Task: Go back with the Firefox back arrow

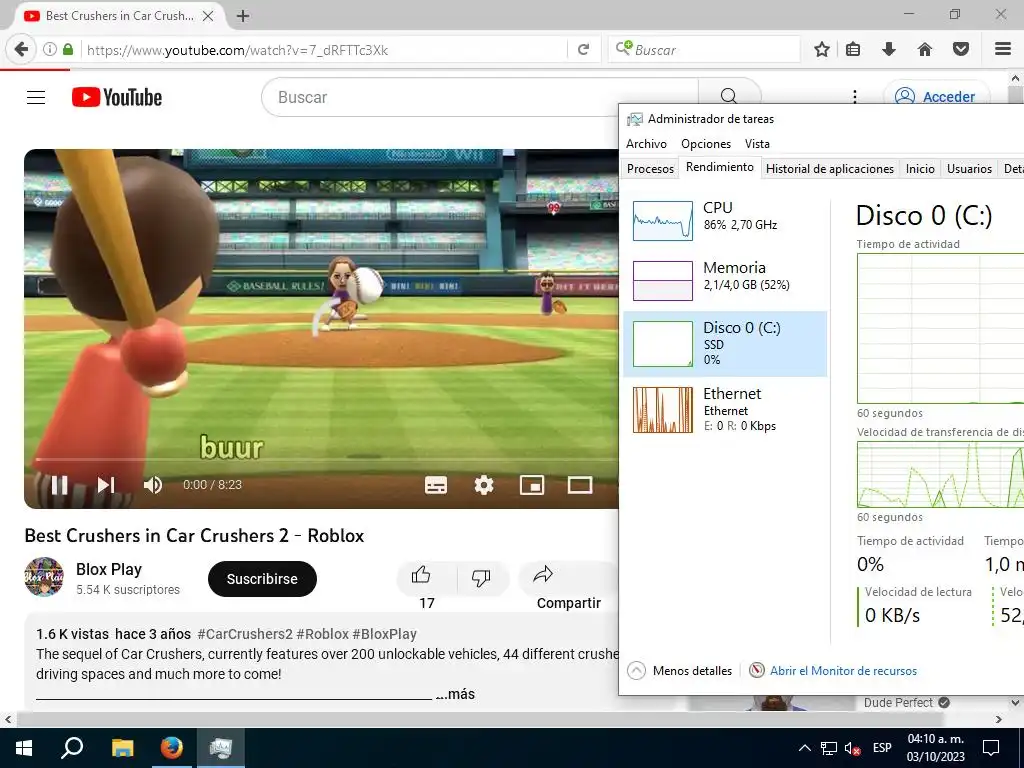Action: coord(21,50)
